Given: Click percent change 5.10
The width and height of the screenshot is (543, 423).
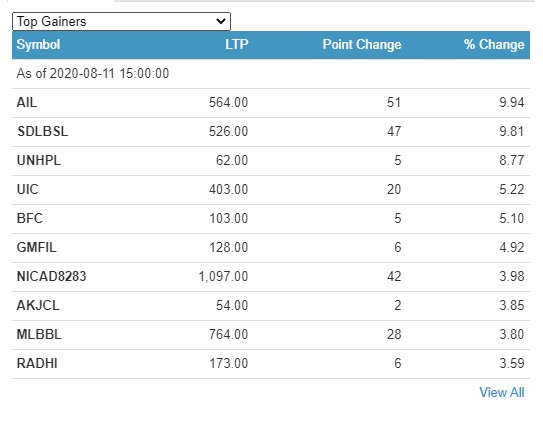Looking at the screenshot, I should coord(512,219).
